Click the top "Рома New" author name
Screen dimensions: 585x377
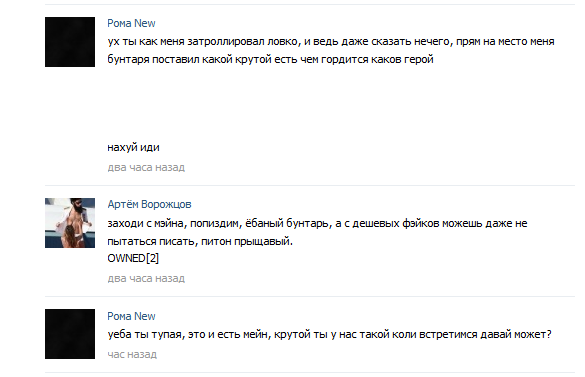(131, 23)
